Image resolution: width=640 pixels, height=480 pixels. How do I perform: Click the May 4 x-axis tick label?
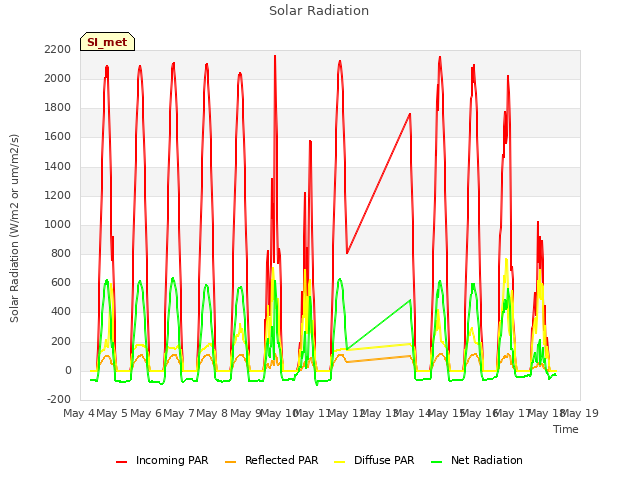pos(79,413)
